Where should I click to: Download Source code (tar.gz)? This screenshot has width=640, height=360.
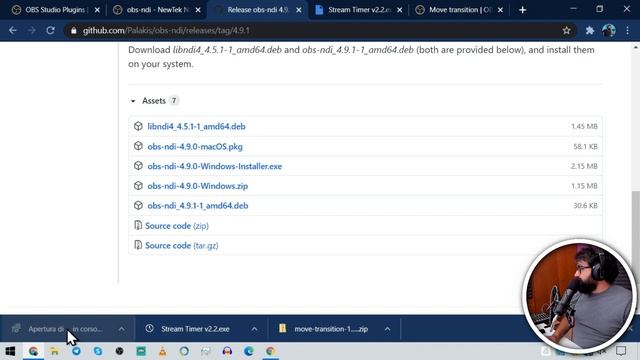click(x=182, y=245)
